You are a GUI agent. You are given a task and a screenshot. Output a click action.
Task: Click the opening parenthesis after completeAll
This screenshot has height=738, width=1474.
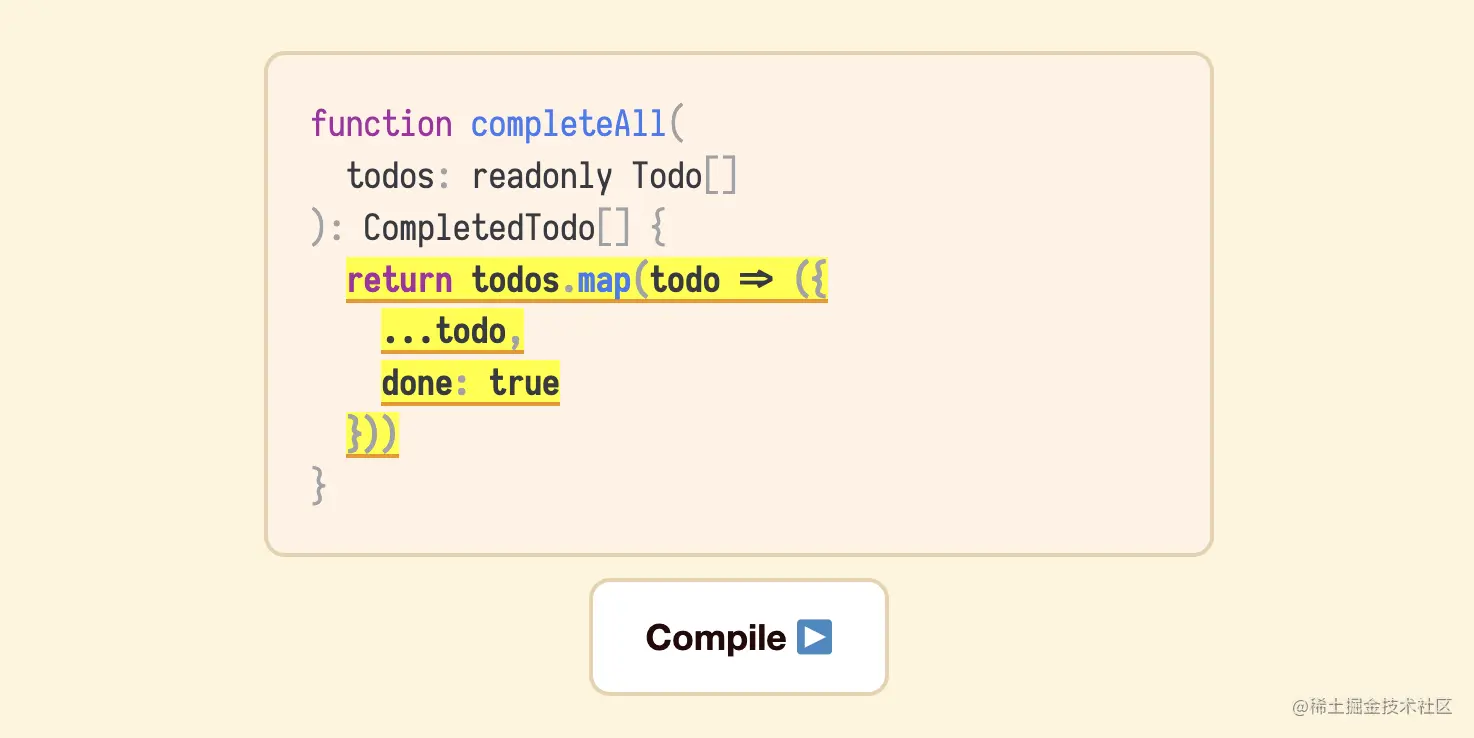pyautogui.click(x=675, y=124)
